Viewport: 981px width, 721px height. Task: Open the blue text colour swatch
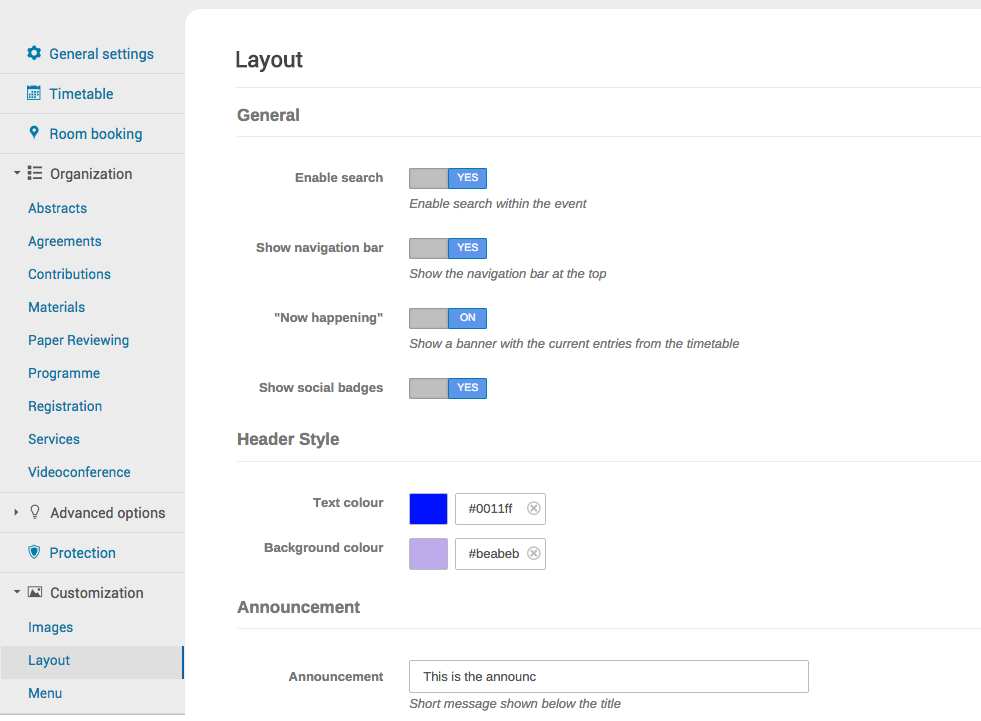pos(429,509)
